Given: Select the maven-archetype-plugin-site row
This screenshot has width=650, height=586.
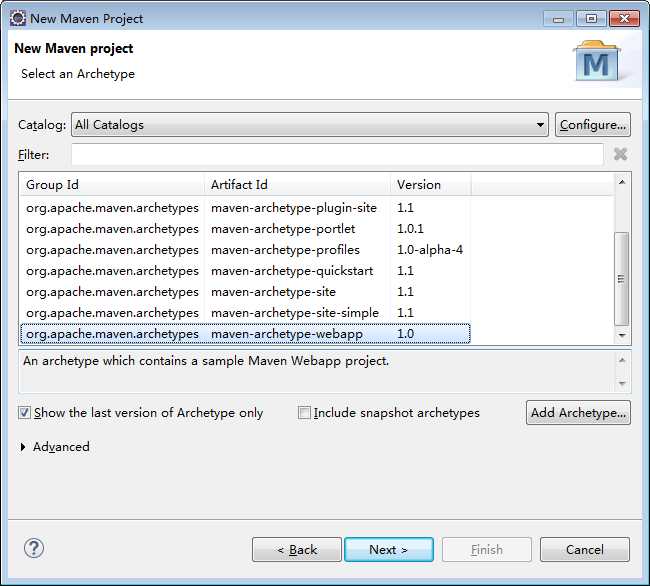Looking at the screenshot, I should point(245,208).
